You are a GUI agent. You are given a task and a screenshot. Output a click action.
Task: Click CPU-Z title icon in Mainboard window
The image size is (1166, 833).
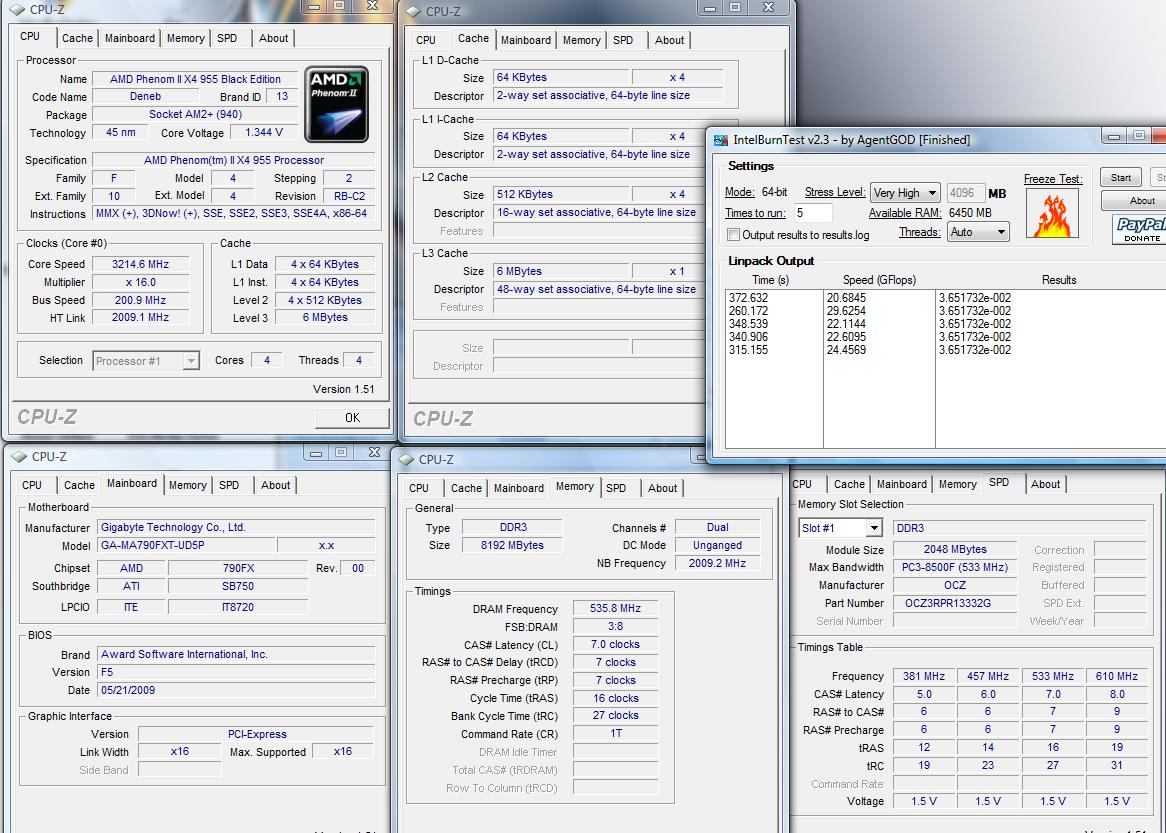point(19,457)
